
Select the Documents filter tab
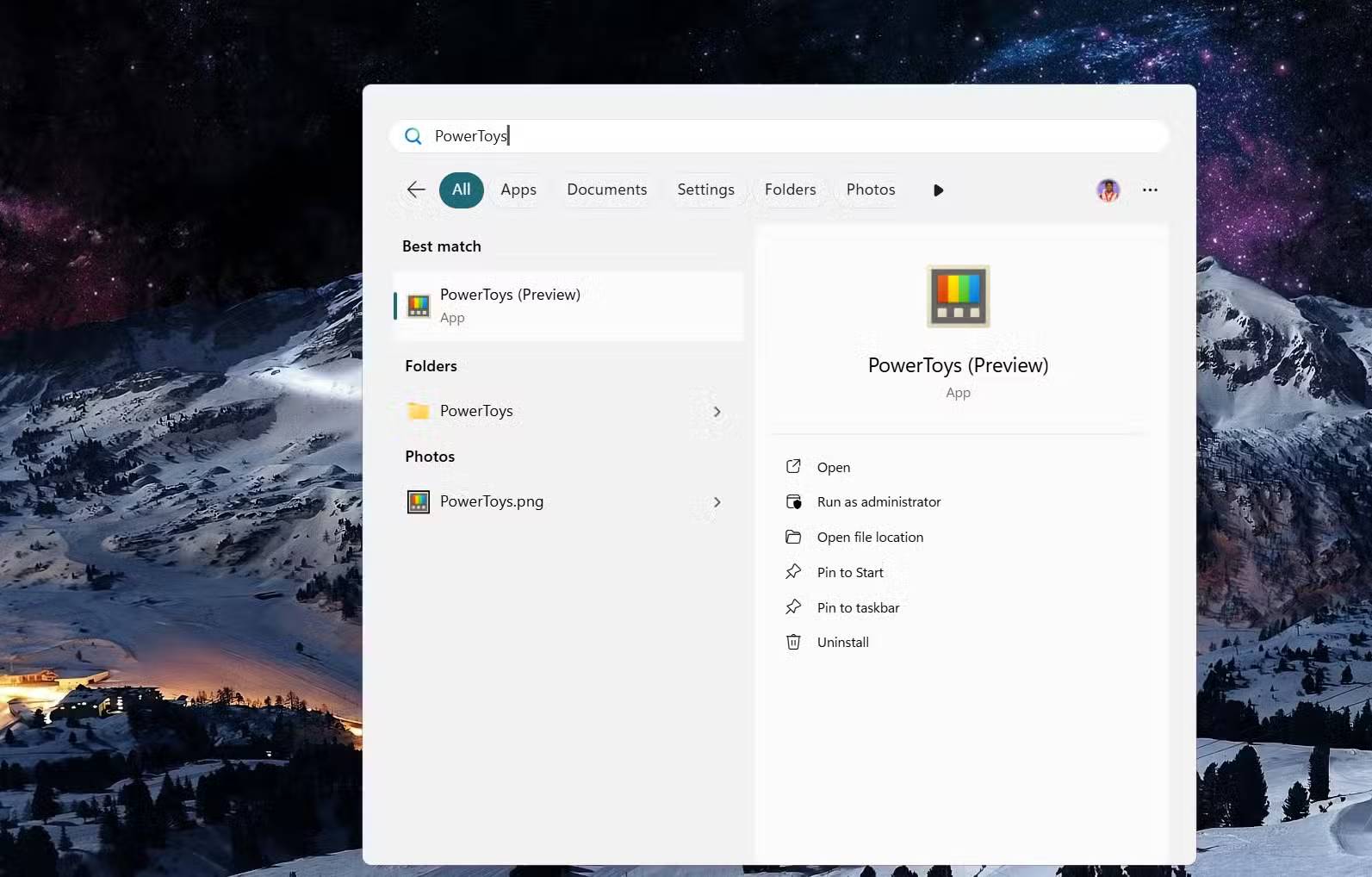[606, 190]
